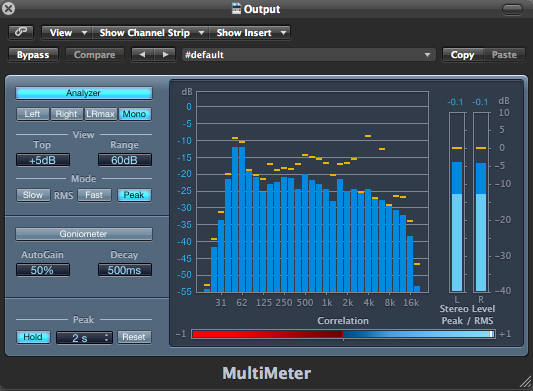Viewport: 533px width, 391px height.
Task: Click the 1k frequency label
Action: pos(327,303)
